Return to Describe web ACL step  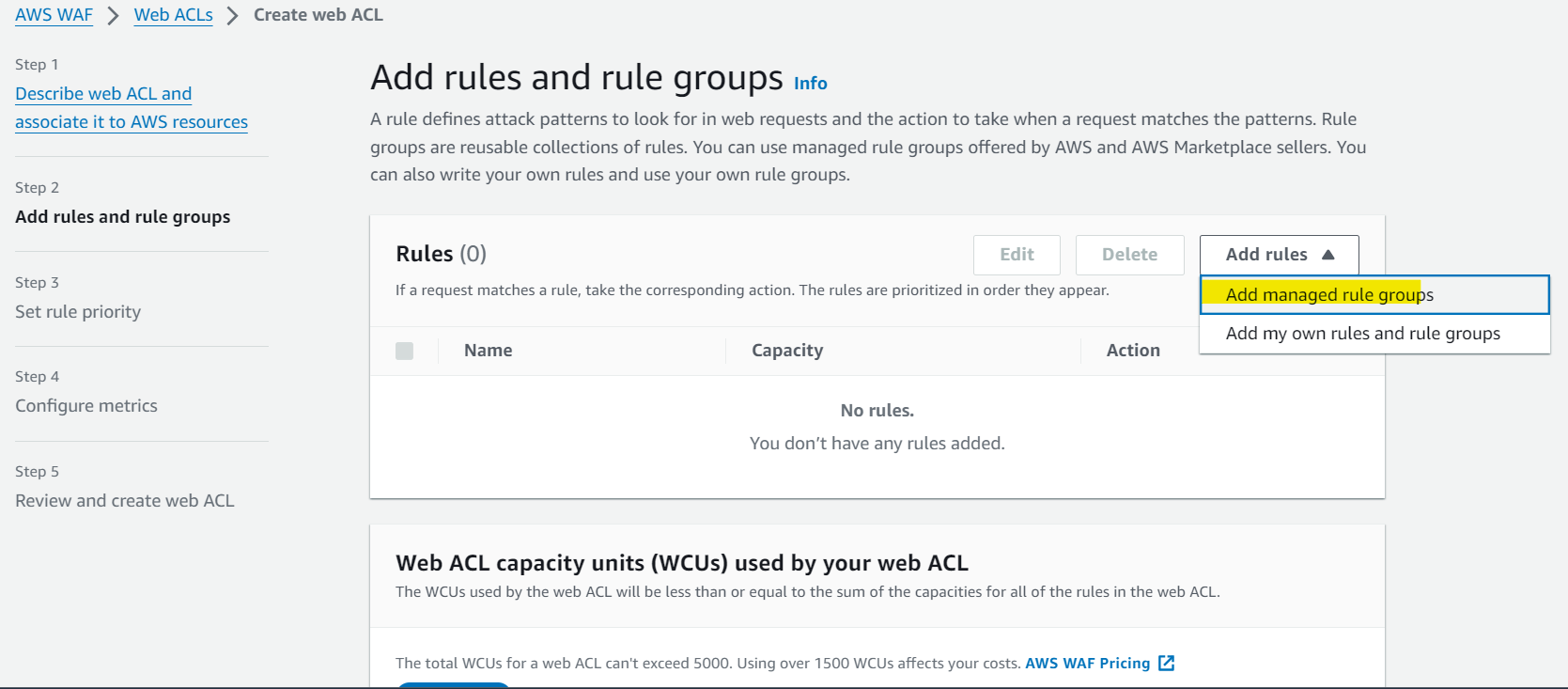point(132,108)
